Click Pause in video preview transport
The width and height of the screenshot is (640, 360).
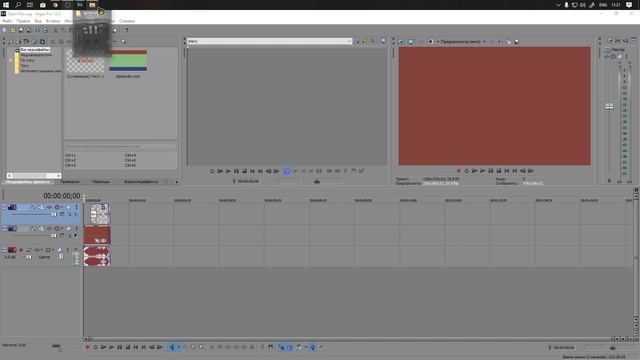491,171
